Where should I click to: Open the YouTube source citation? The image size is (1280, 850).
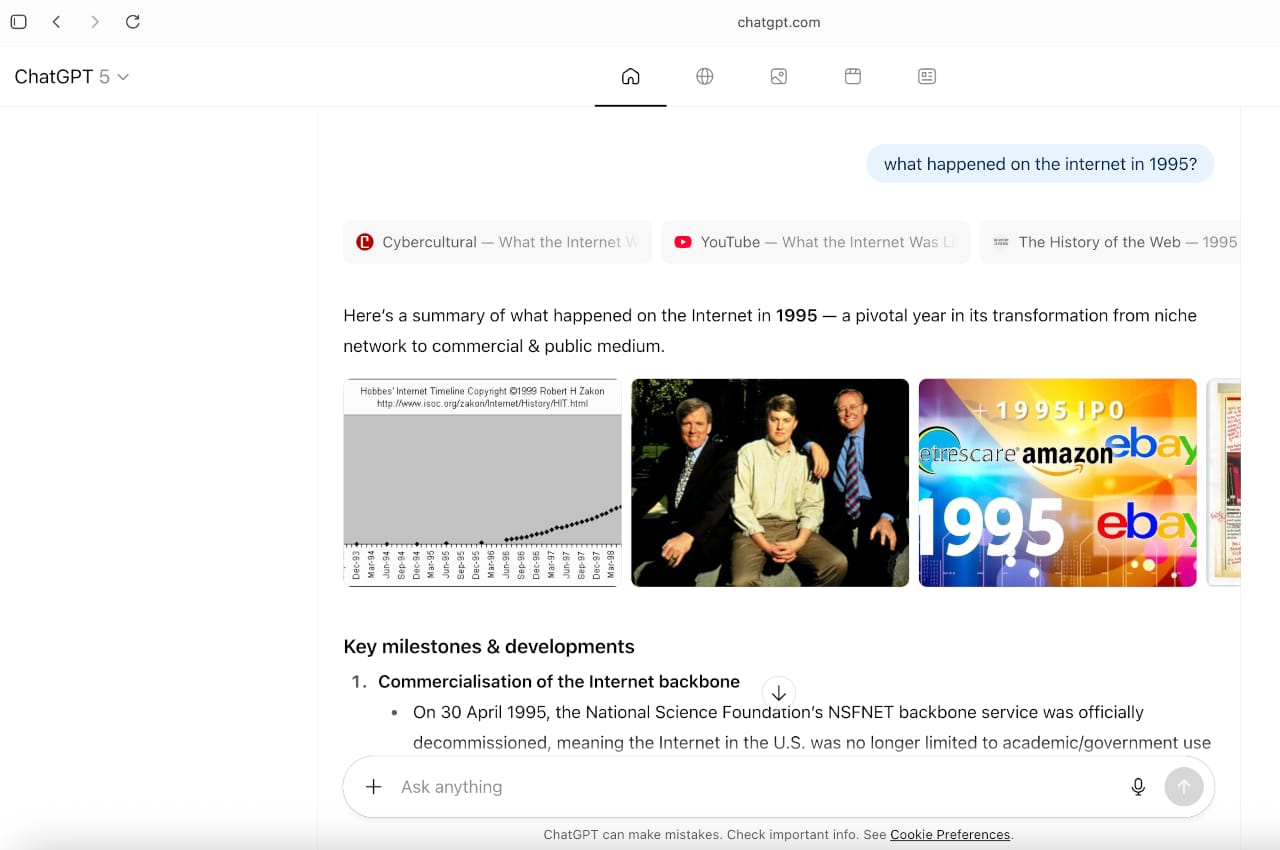815,242
